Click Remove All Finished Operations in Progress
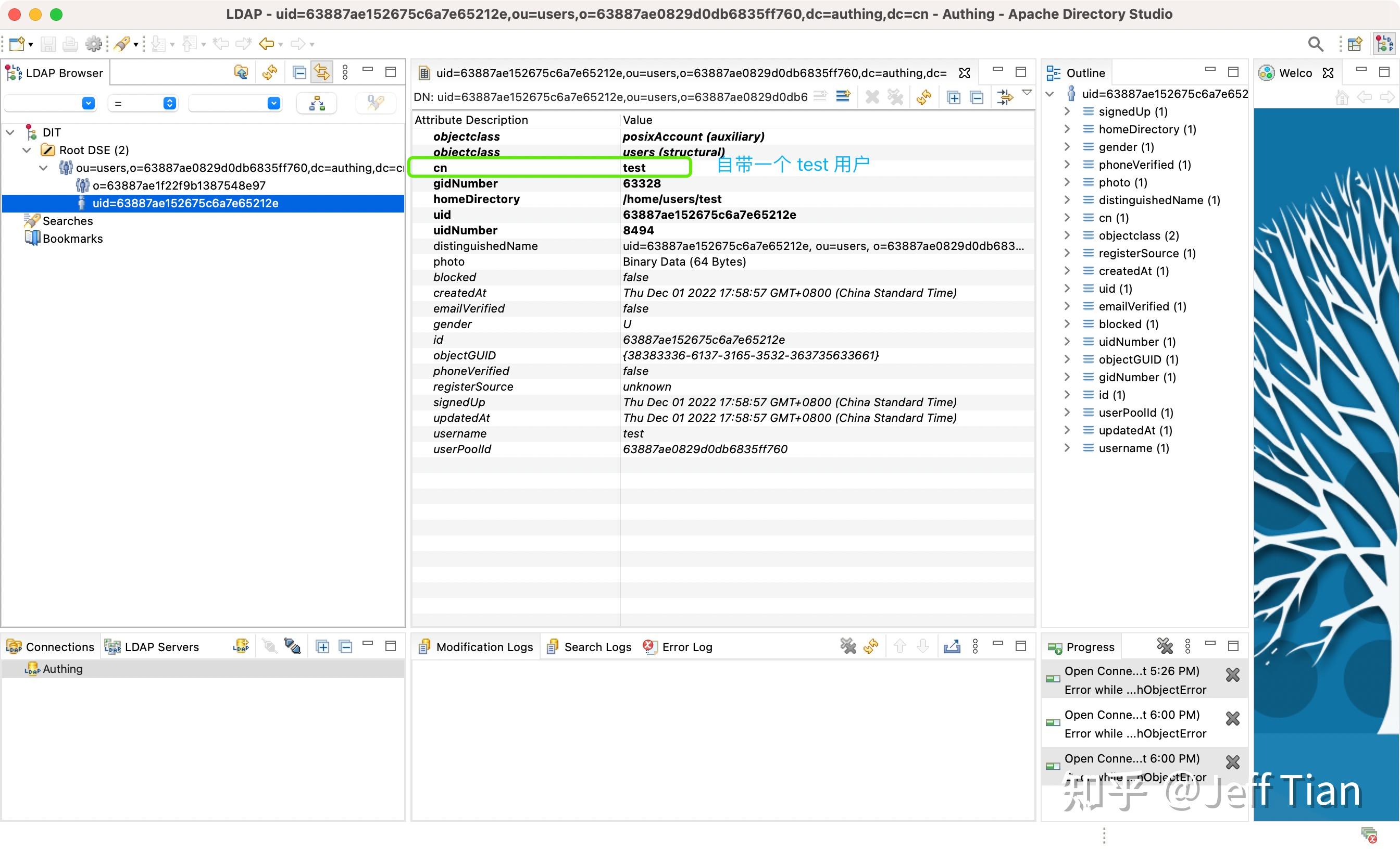Screen dimensions: 1400x849 point(1164,646)
